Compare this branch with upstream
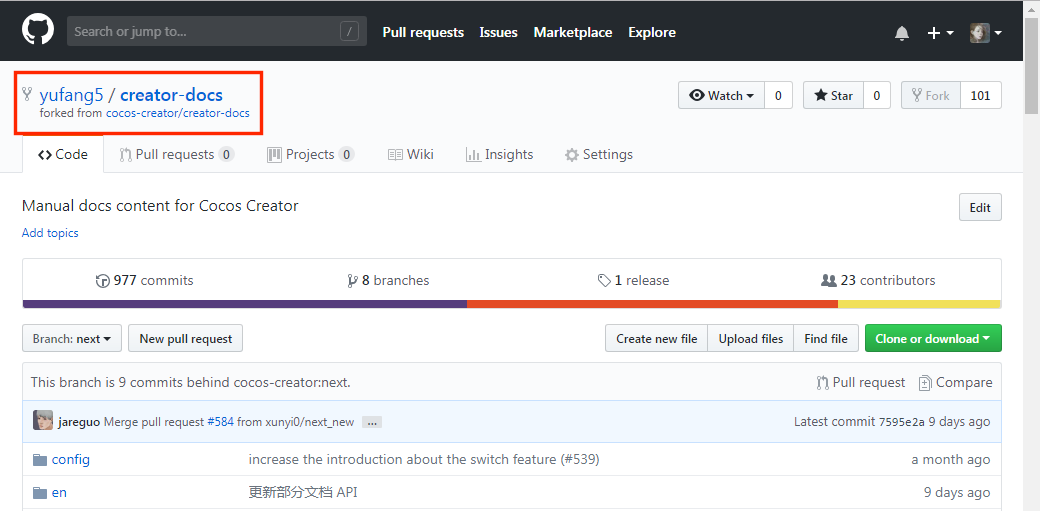Image resolution: width=1040 pixels, height=511 pixels. coord(956,382)
